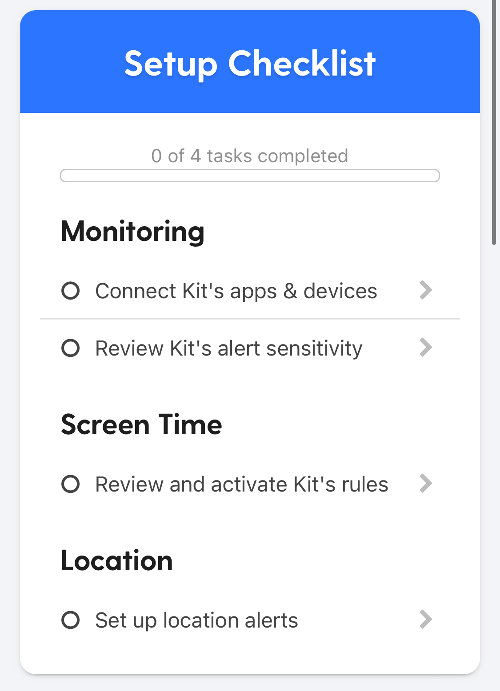Expand chevron next to Set up location alerts
Viewport: 500px width, 691px height.
point(426,619)
